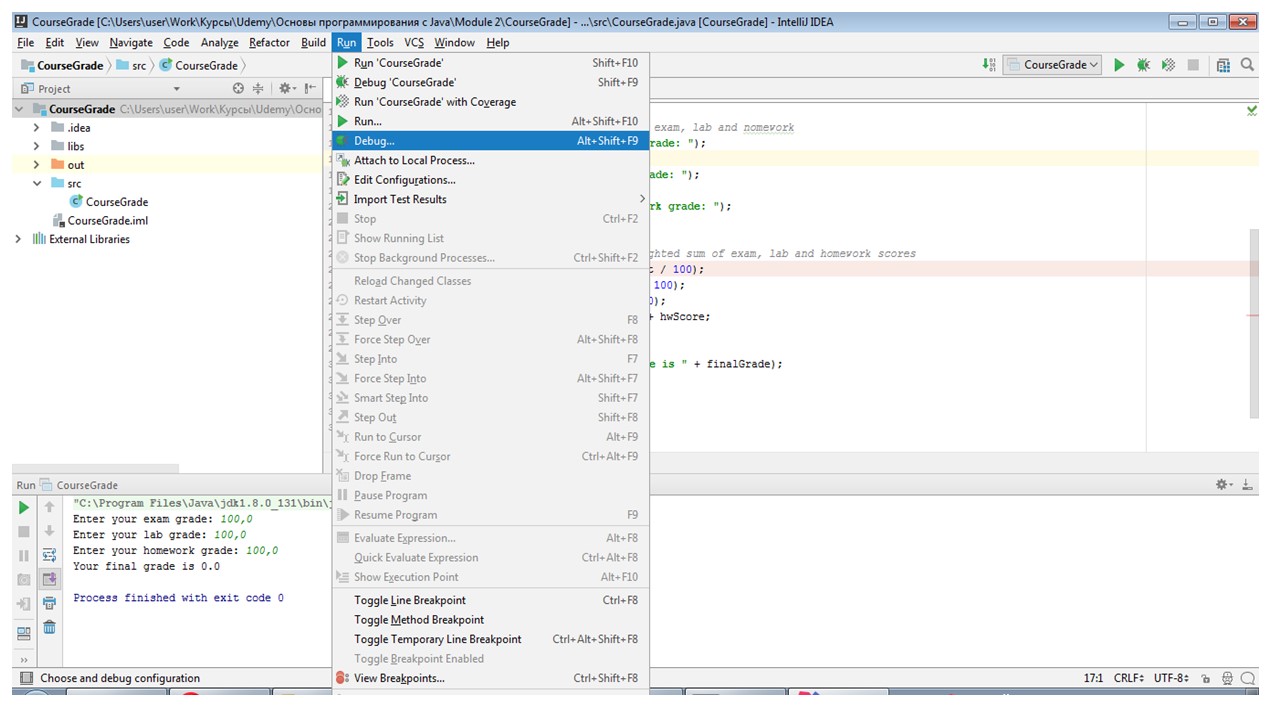Click the Run with Coverage toolbar icon
The height and width of the screenshot is (720, 1280).
1167,65
